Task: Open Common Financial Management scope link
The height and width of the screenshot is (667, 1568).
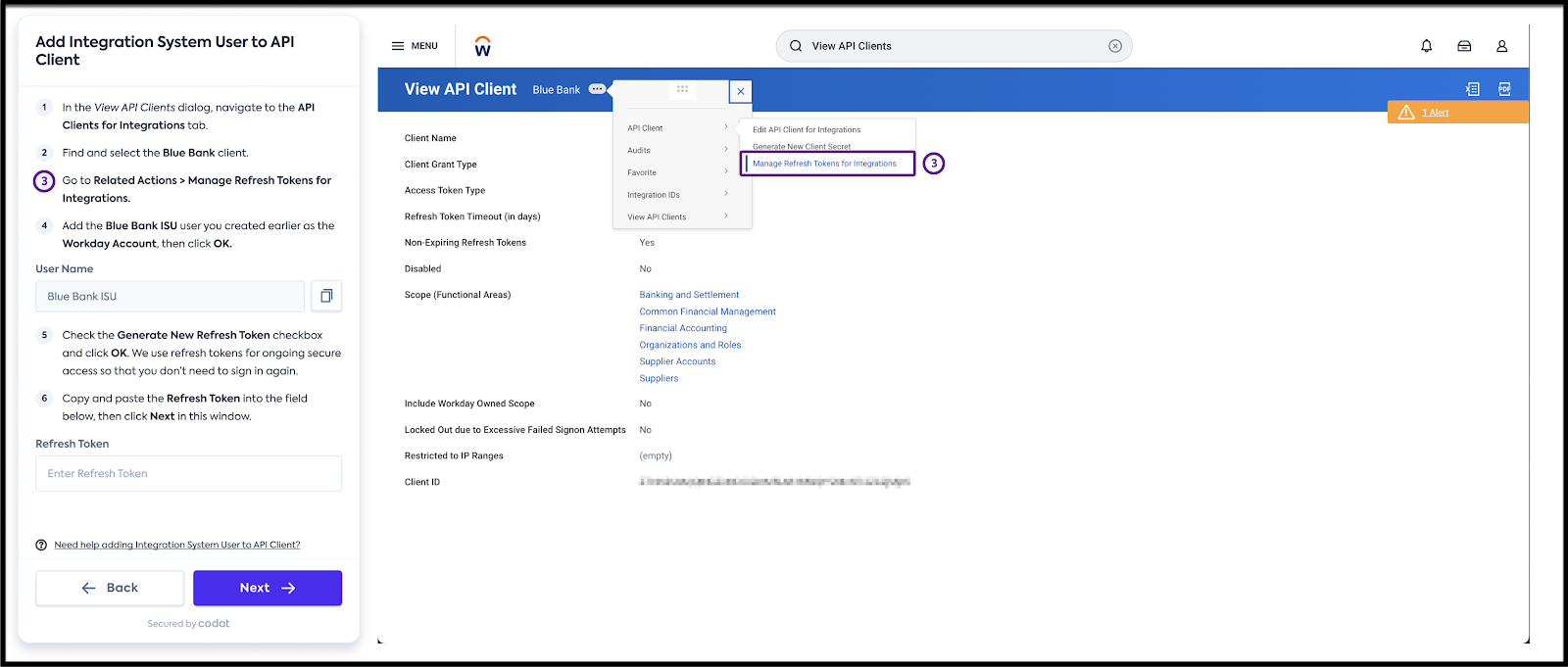Action: click(x=708, y=311)
